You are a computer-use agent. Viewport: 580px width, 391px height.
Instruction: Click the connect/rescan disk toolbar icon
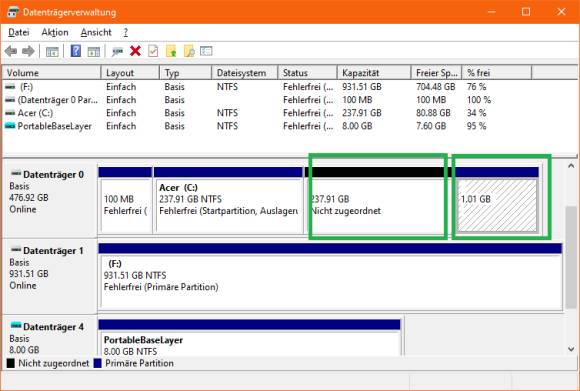(x=117, y=51)
